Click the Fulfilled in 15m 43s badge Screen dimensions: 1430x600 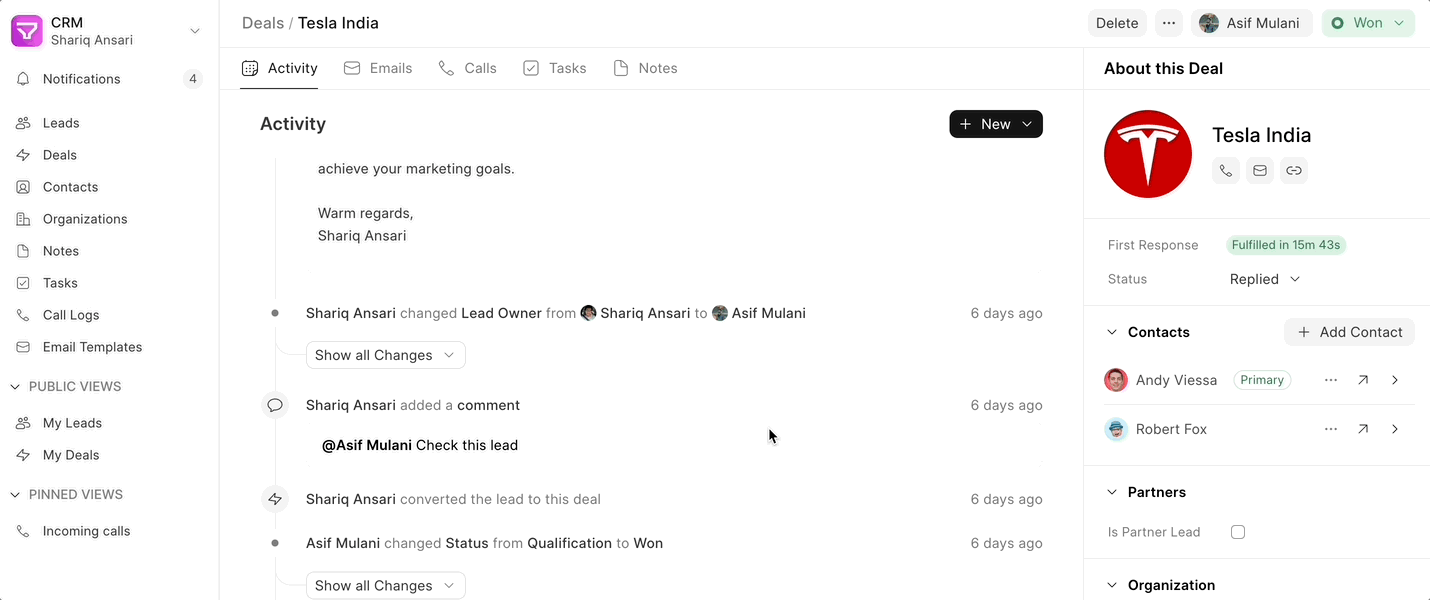pyautogui.click(x=1286, y=245)
